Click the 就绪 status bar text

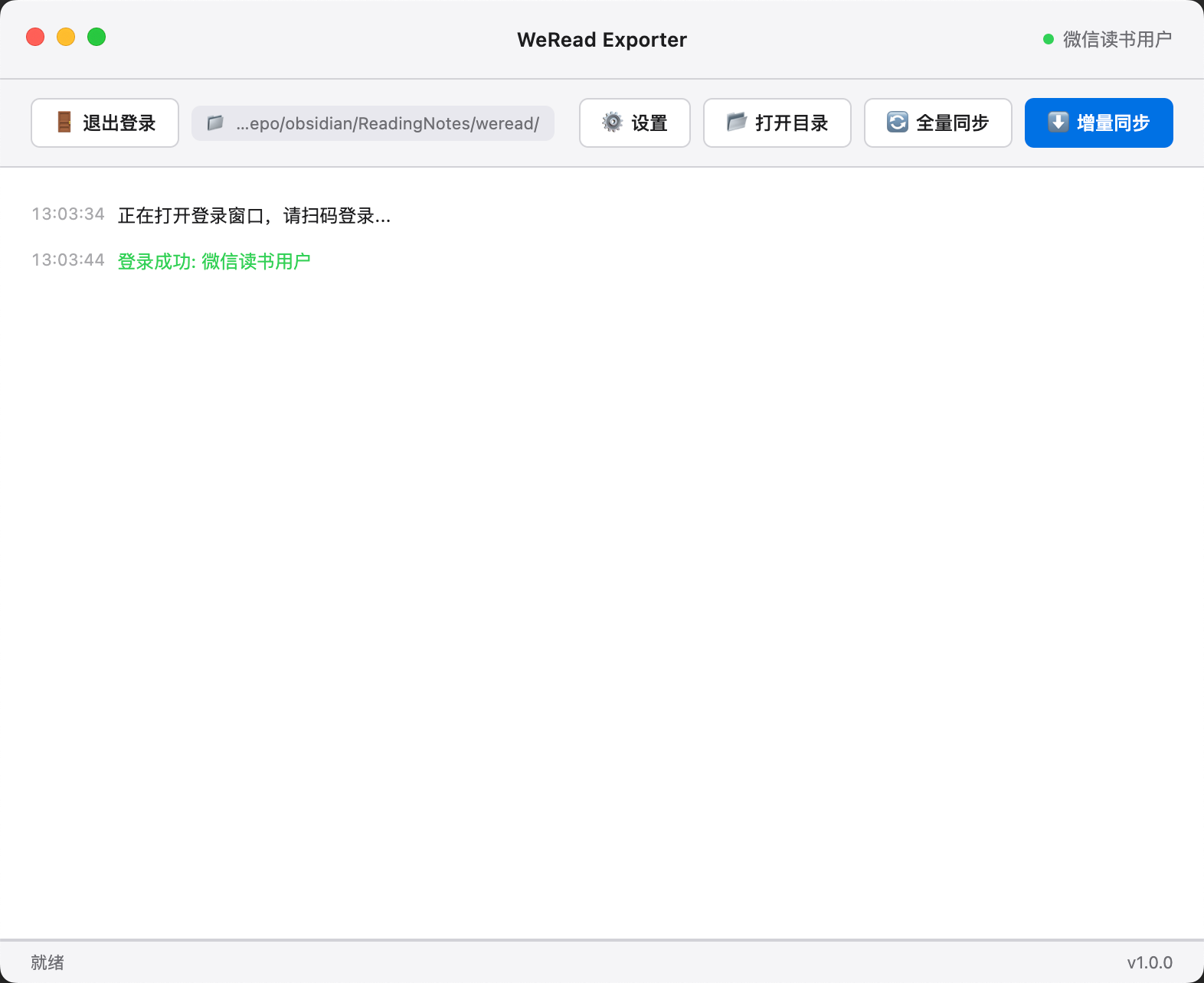[x=47, y=962]
